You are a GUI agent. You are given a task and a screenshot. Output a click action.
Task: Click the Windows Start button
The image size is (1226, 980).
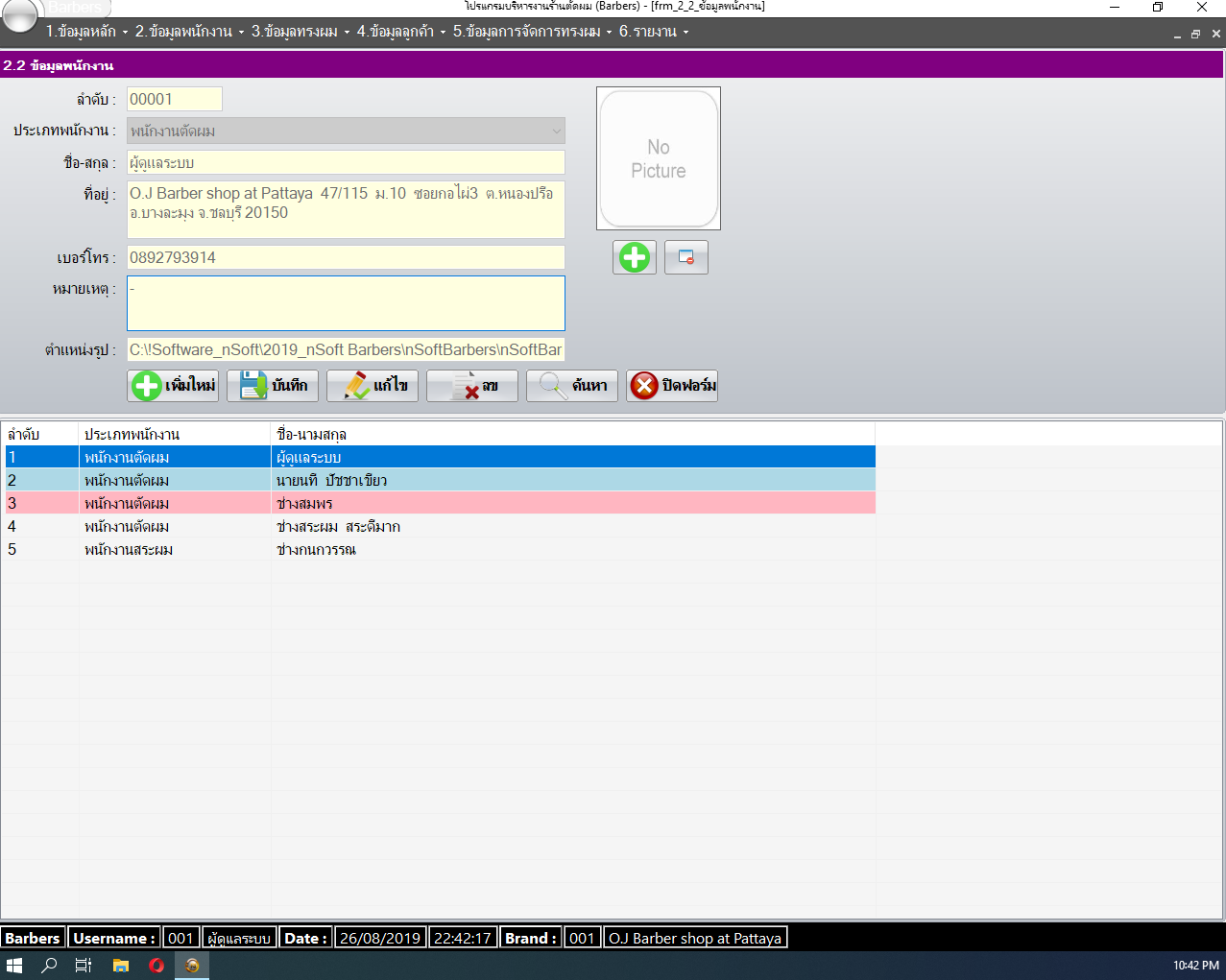pyautogui.click(x=14, y=966)
